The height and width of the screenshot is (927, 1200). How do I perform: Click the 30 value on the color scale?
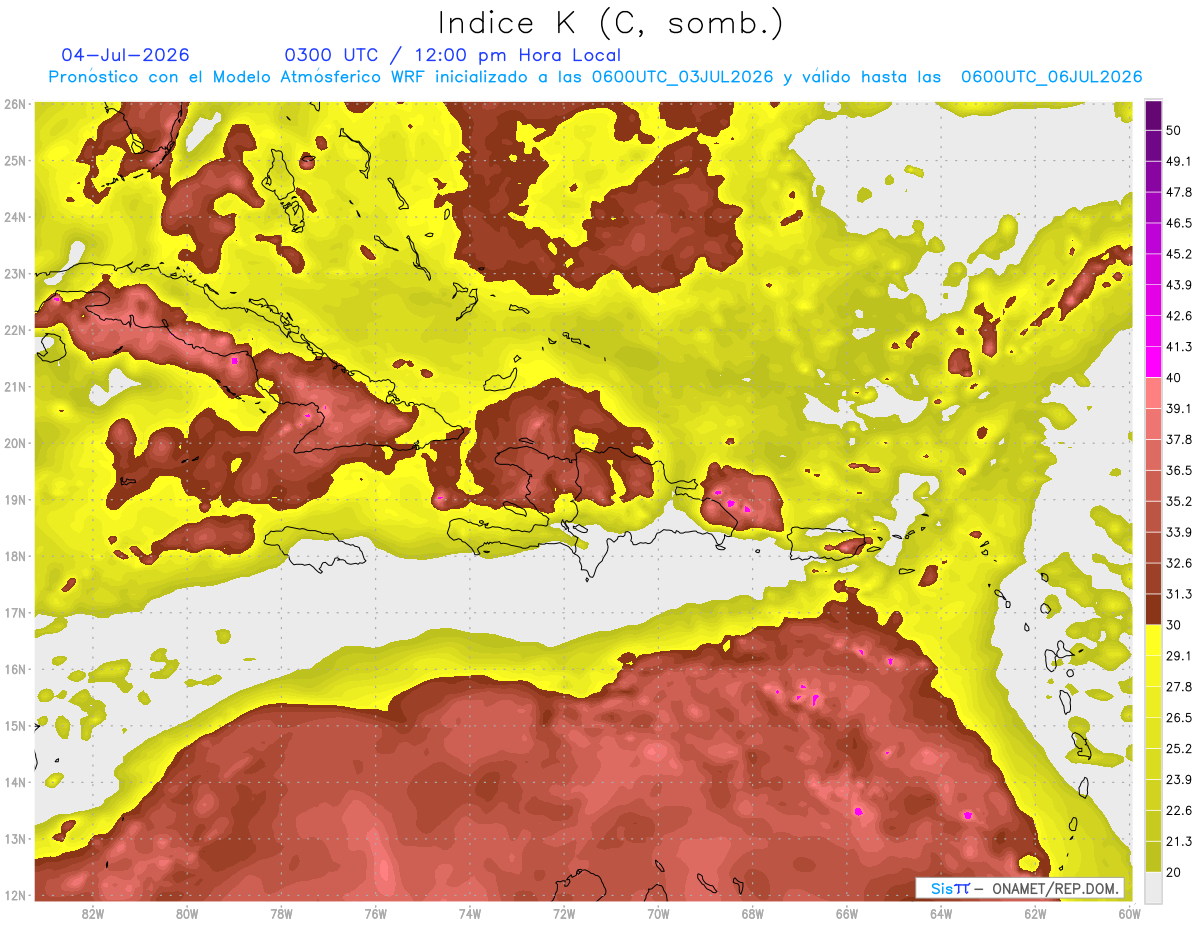(1174, 625)
